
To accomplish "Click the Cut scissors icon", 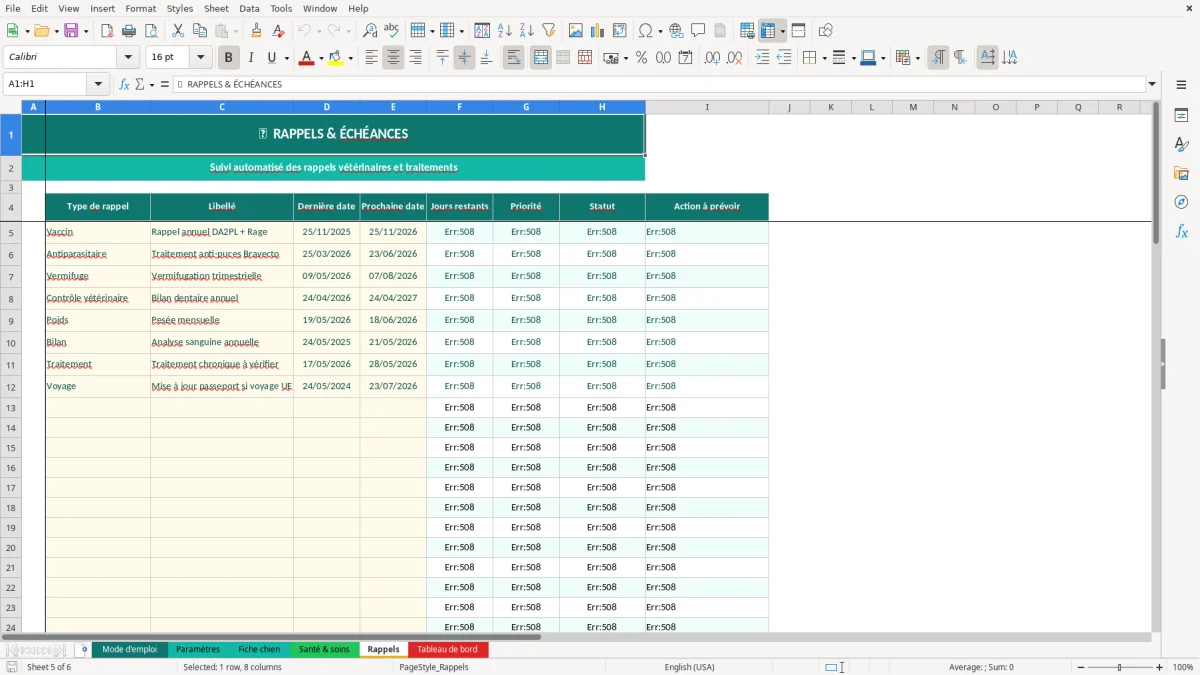I will tap(178, 31).
